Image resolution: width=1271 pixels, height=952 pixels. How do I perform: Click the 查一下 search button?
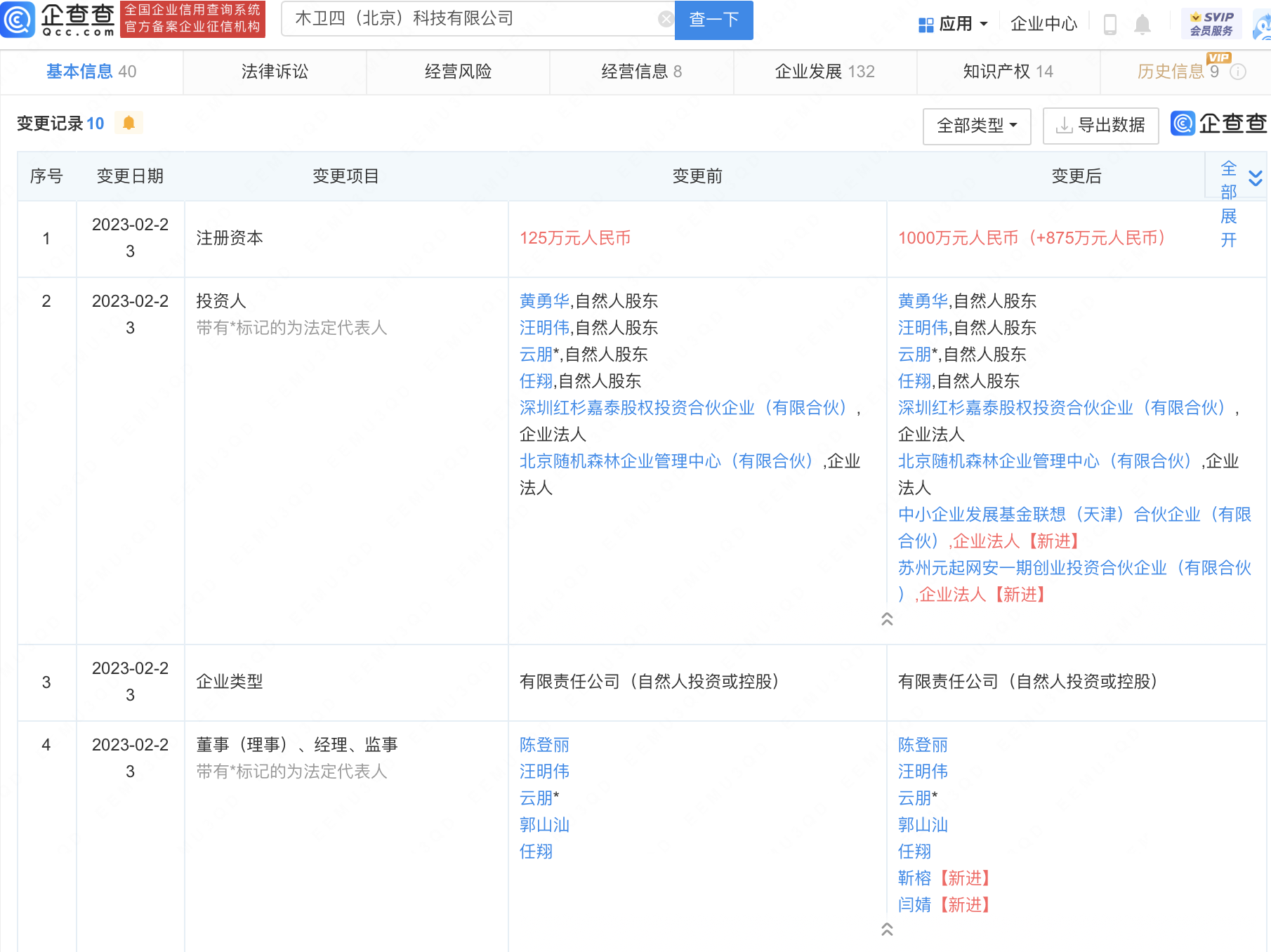pos(713,20)
